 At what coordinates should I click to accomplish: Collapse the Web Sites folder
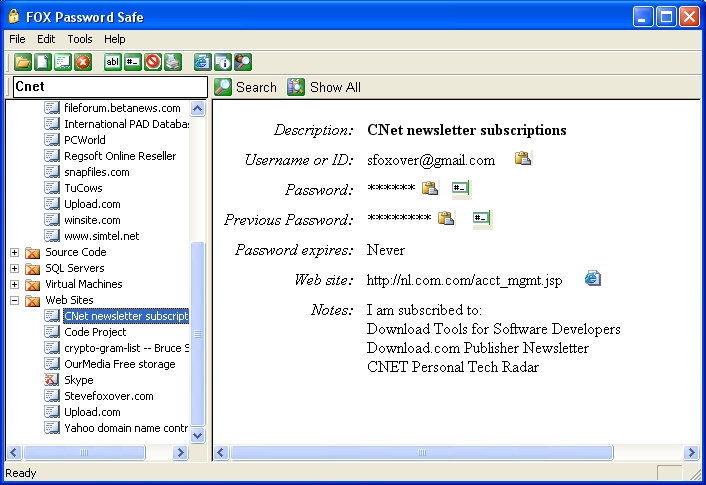point(14,300)
